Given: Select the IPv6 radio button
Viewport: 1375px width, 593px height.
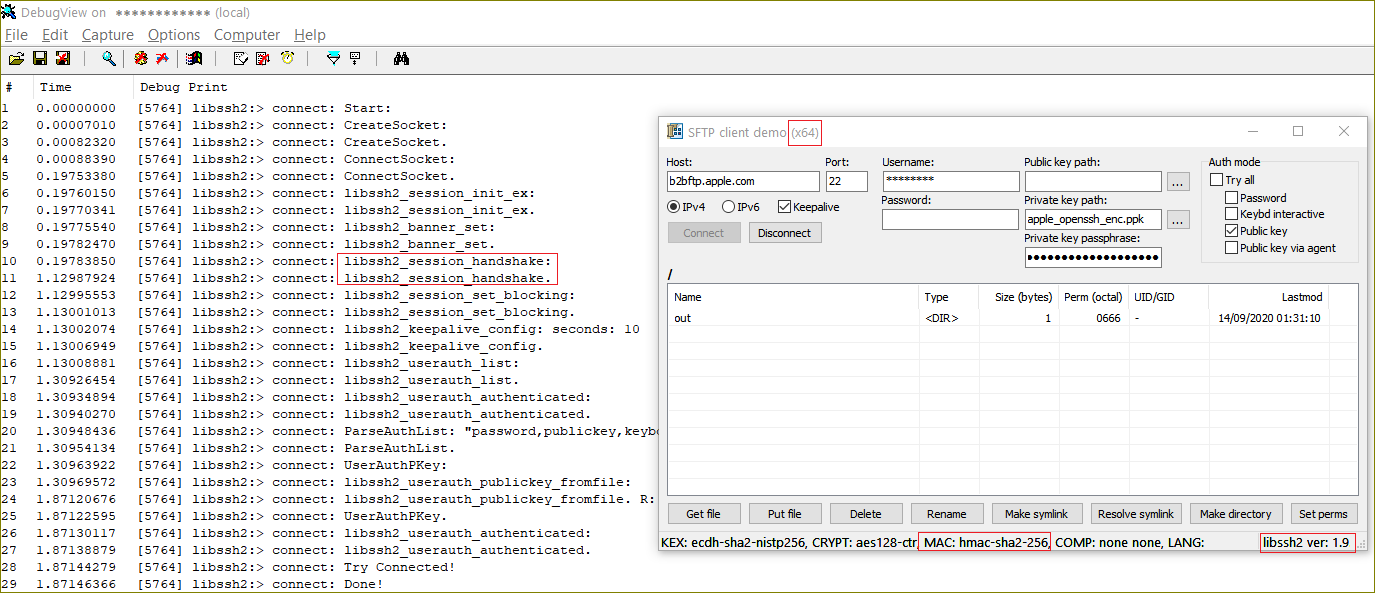Looking at the screenshot, I should point(729,207).
